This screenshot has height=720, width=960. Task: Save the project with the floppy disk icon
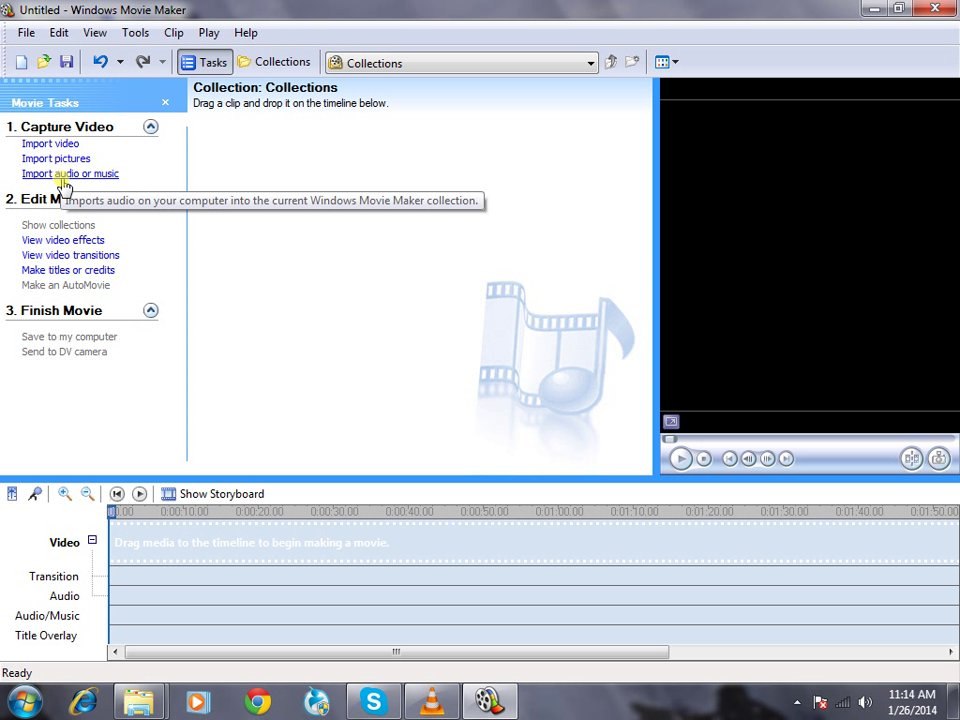pos(66,62)
